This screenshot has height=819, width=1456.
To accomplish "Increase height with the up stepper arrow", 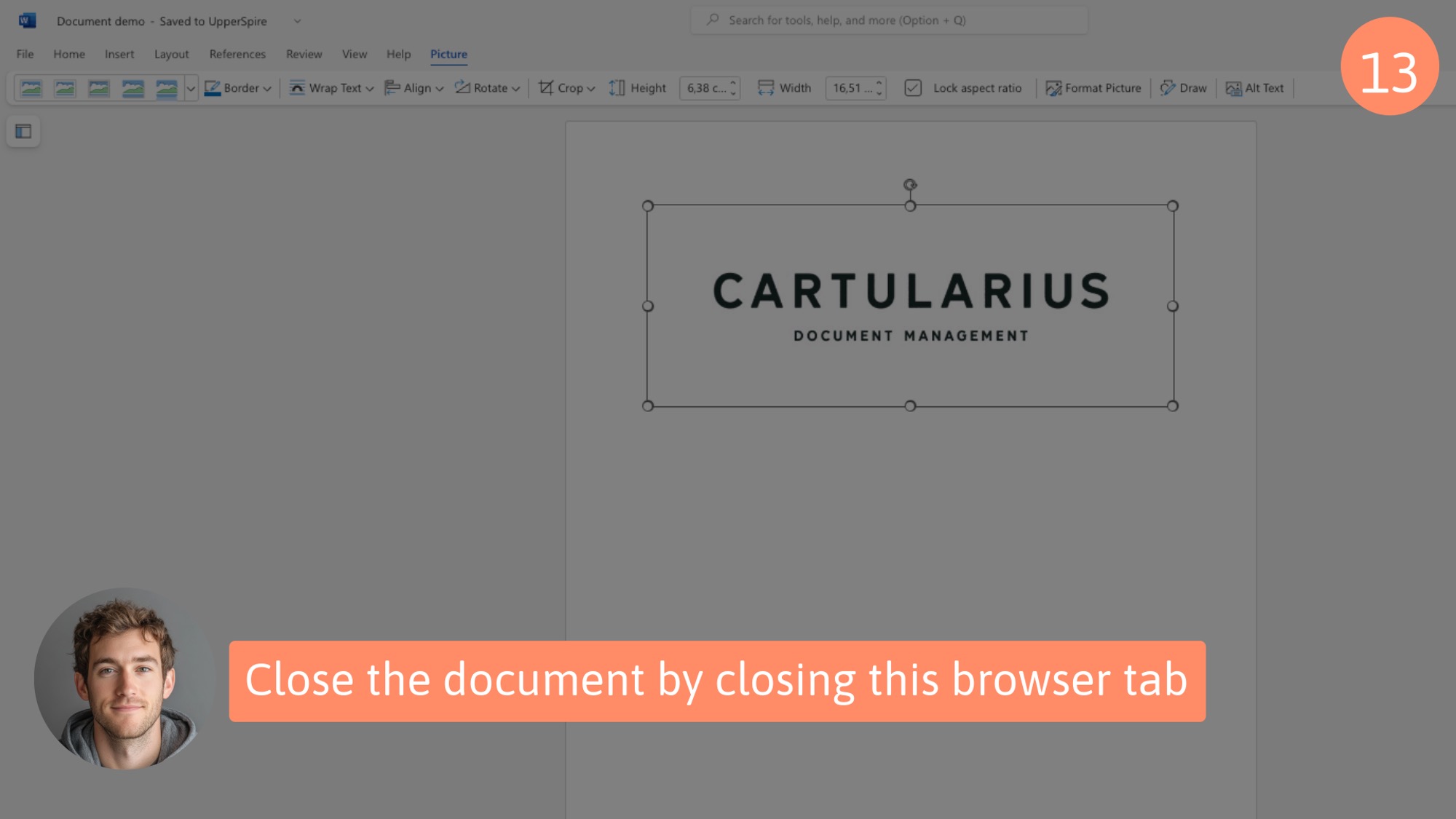I will 733,82.
